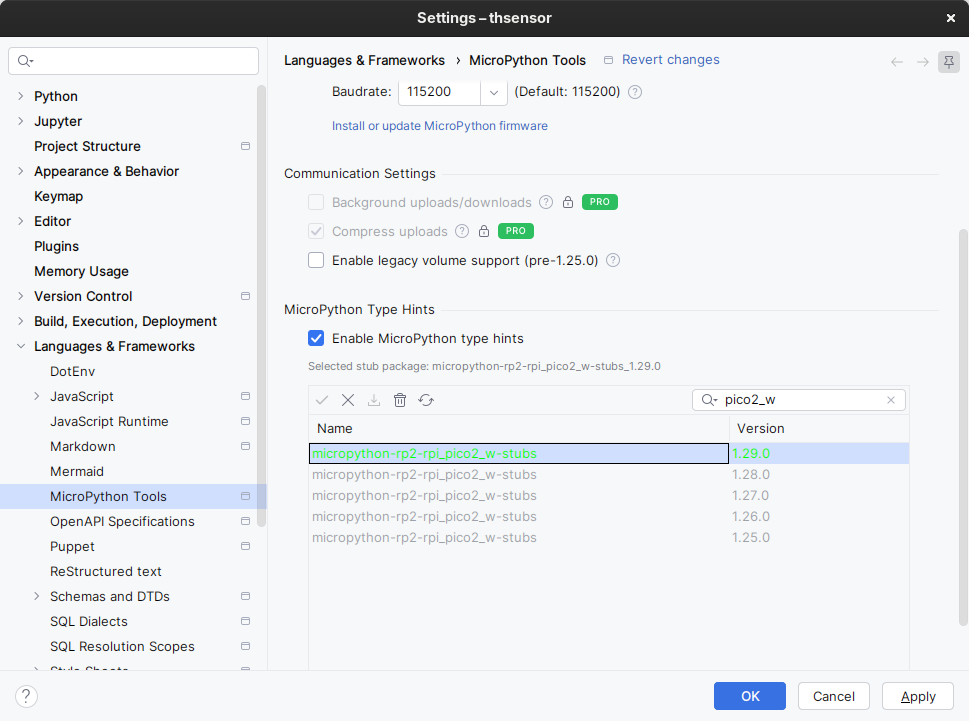Screen dimensions: 969x721
Task: Clear the pico2_w stub search text
Action: [x=891, y=400]
